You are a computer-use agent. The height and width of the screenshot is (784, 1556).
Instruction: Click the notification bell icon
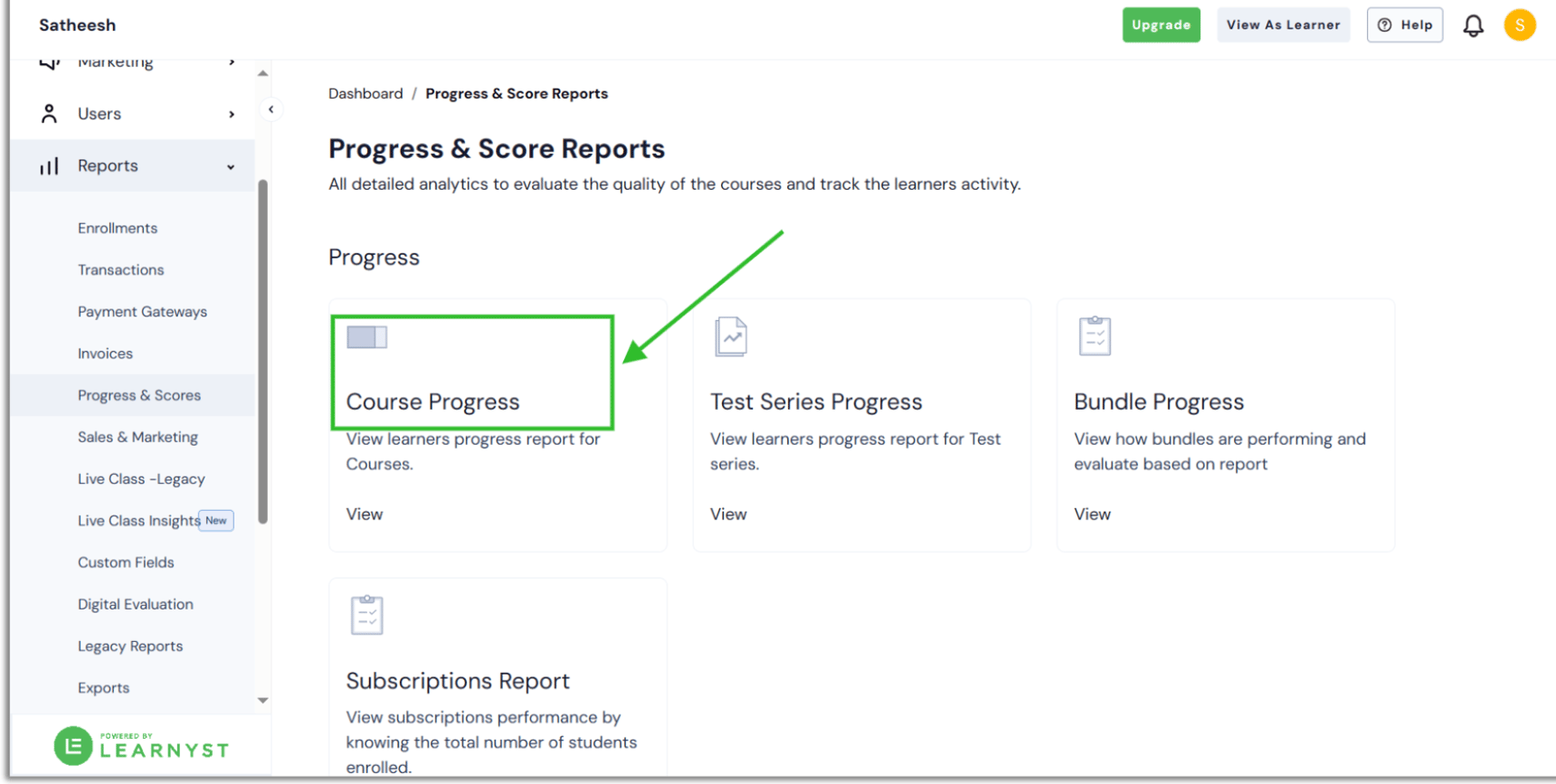[x=1473, y=25]
